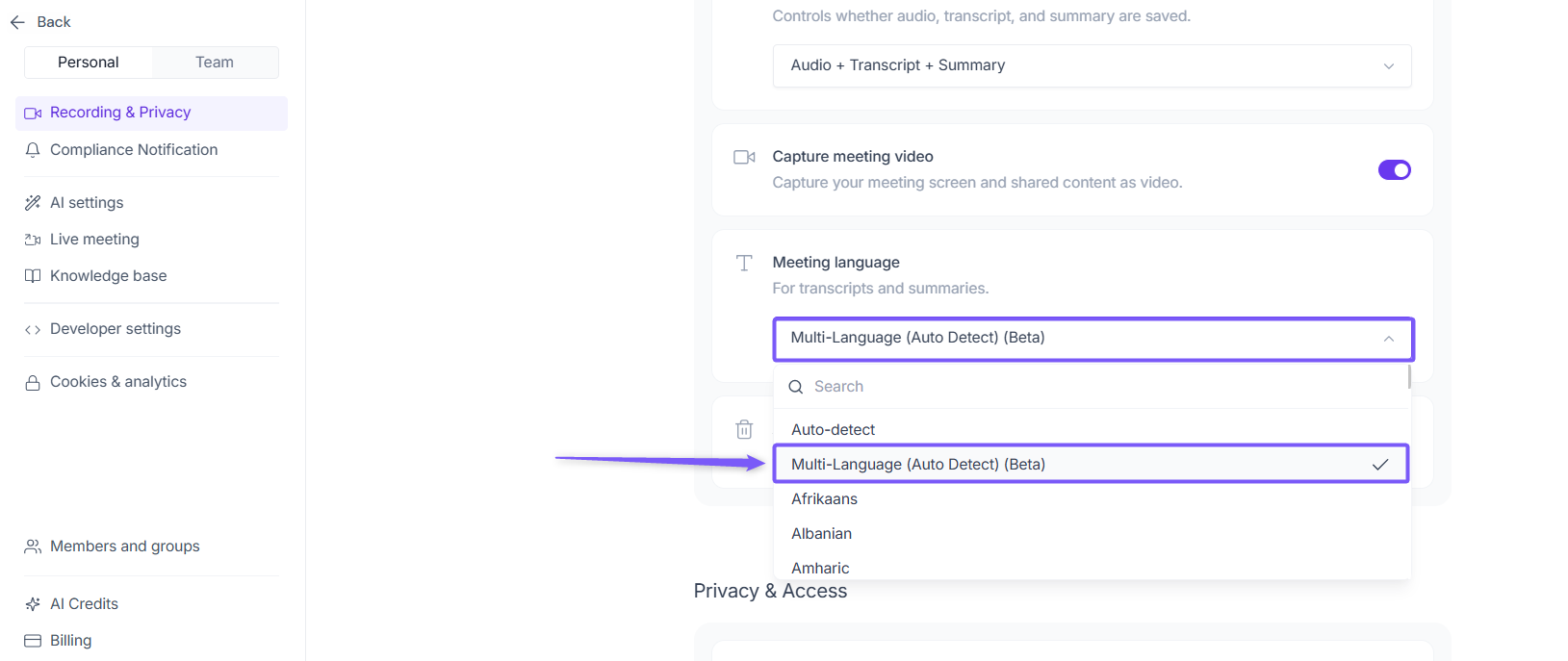Click the Cookies & analytics lock icon

tap(33, 382)
